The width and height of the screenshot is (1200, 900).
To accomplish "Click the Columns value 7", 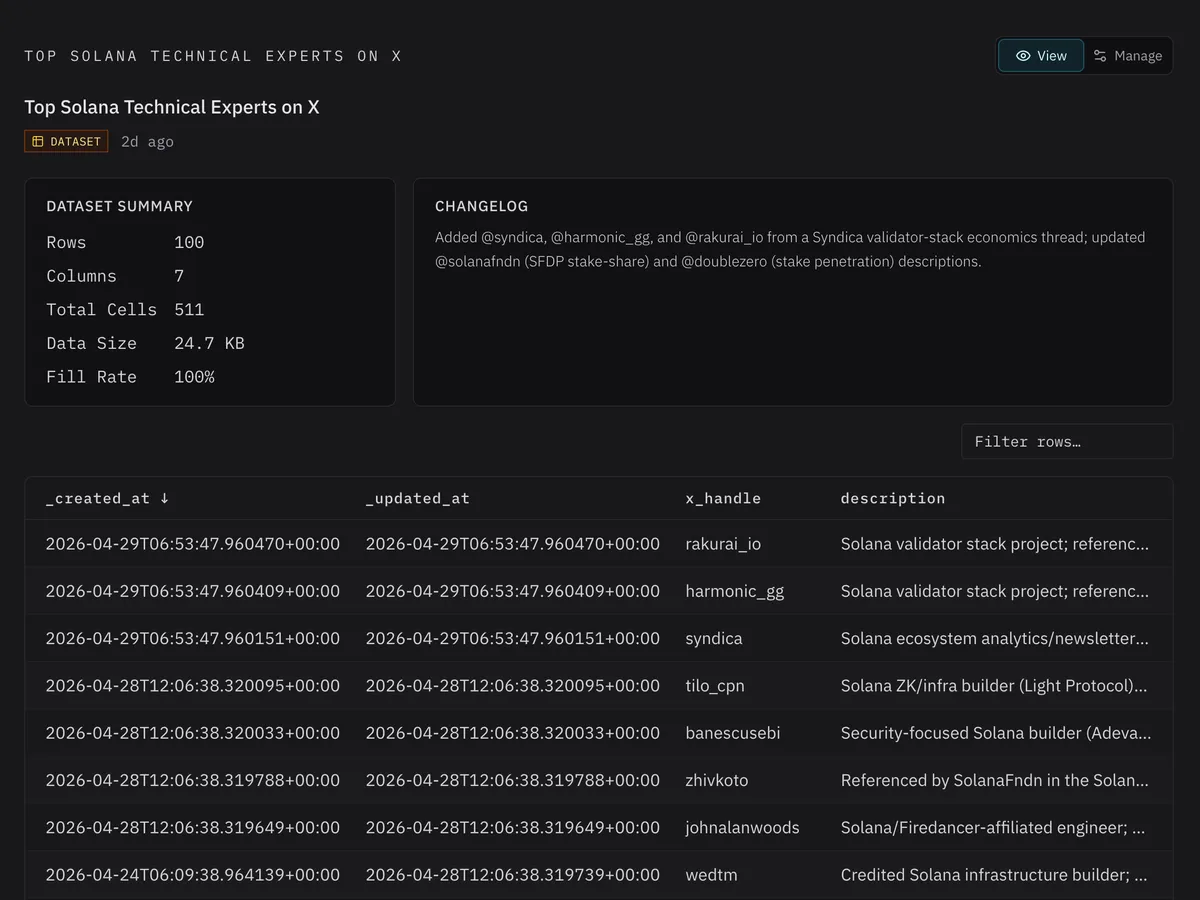I will (179, 276).
